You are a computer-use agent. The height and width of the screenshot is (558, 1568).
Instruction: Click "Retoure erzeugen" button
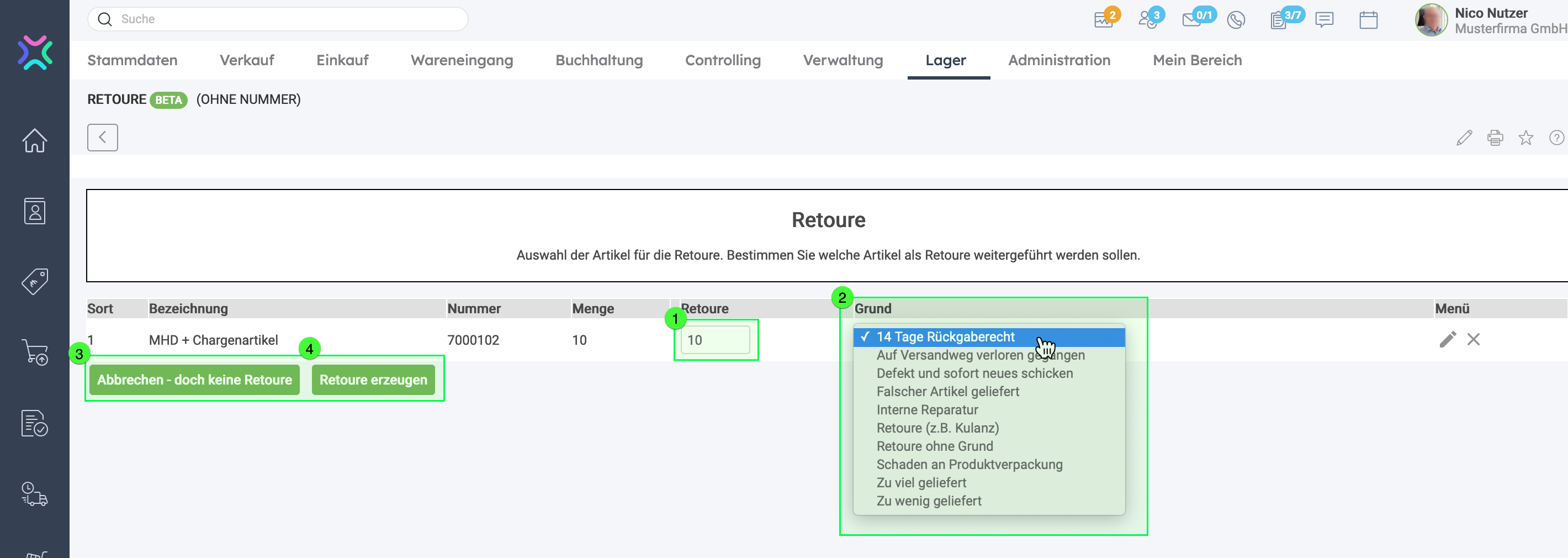coord(373,380)
